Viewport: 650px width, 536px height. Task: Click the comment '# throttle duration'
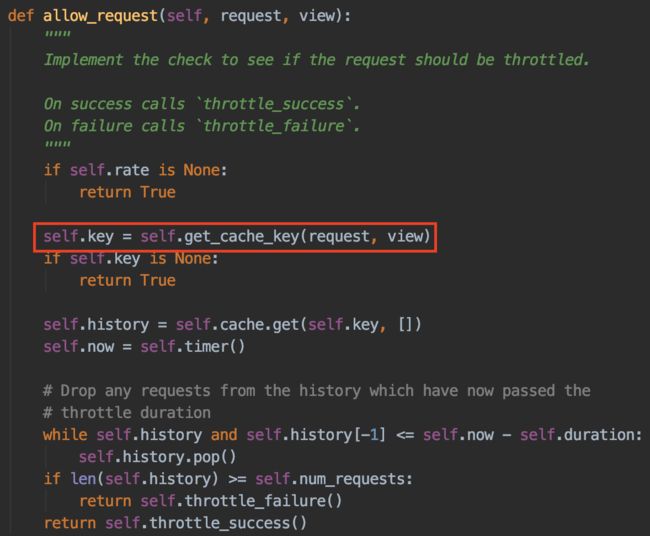[127, 413]
